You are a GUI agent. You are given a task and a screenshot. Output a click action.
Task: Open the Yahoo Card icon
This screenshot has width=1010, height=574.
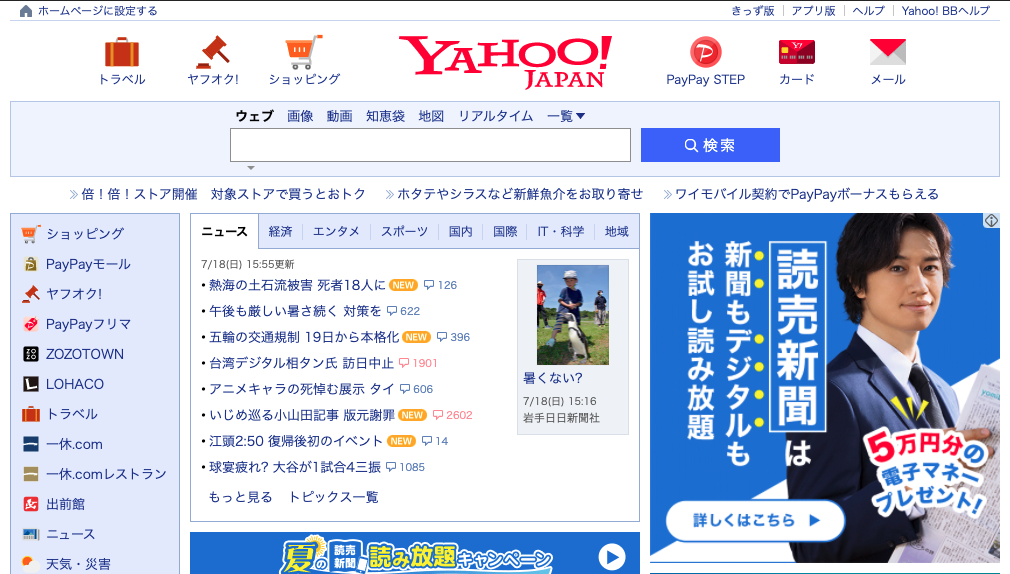point(796,52)
